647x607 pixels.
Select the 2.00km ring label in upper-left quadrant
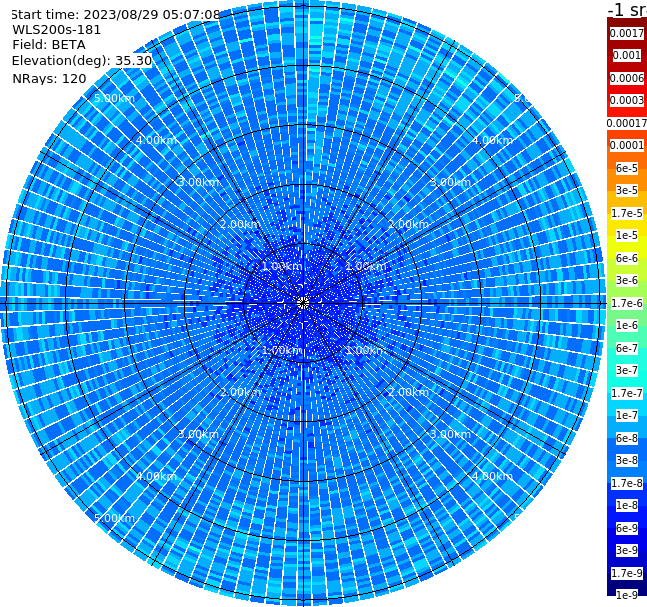pyautogui.click(x=240, y=224)
